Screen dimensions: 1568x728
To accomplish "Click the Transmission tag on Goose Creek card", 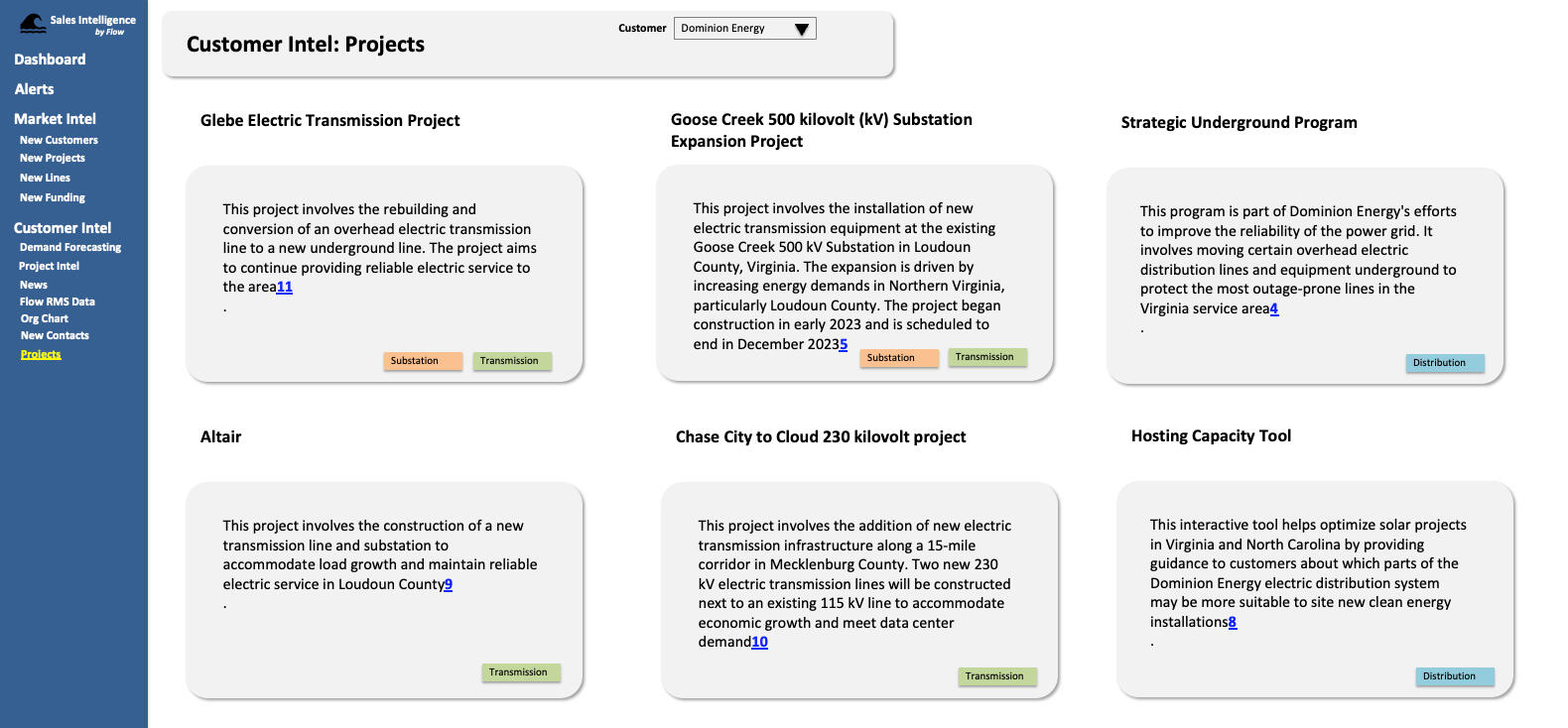I will [986, 357].
